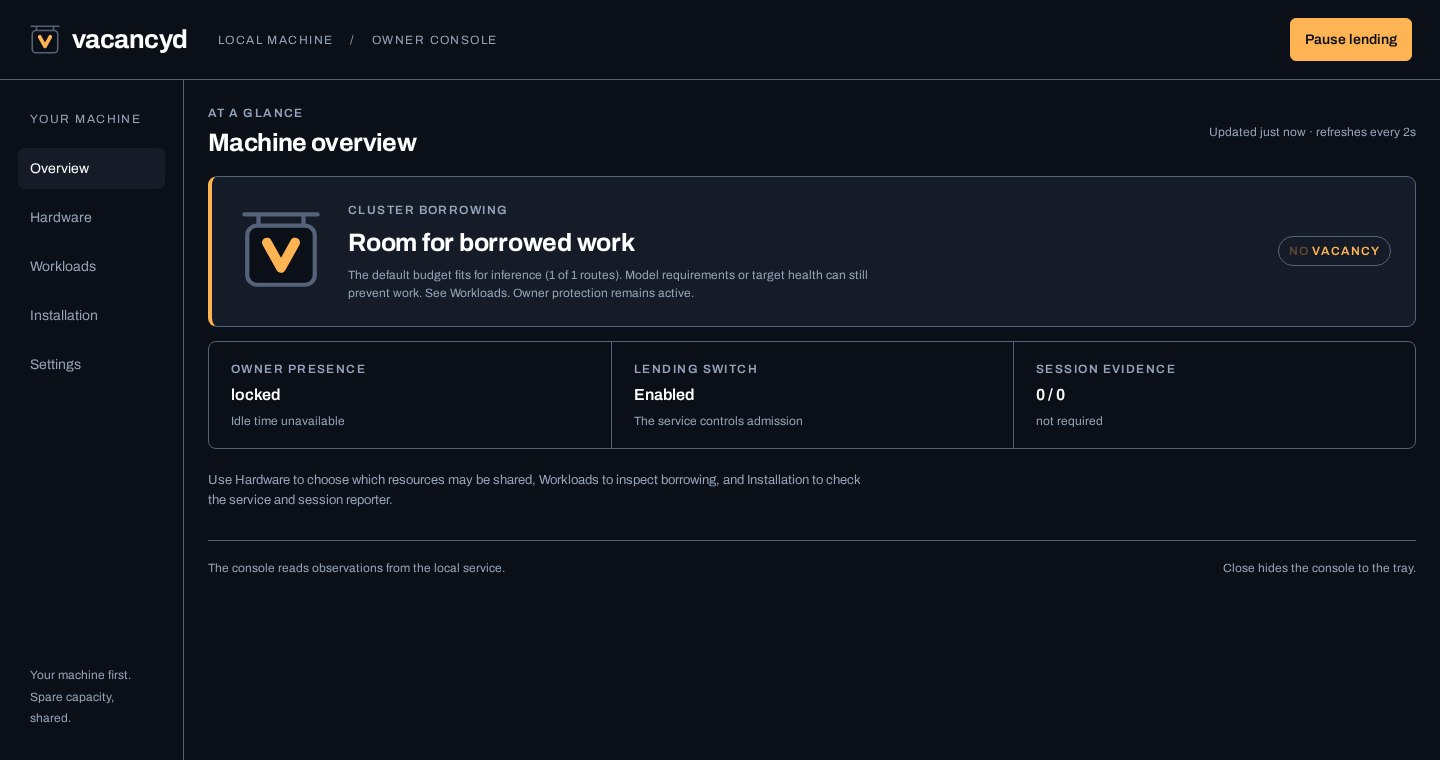Click the 'Your machine first' tagline
This screenshot has width=1440, height=760.
tap(80, 696)
